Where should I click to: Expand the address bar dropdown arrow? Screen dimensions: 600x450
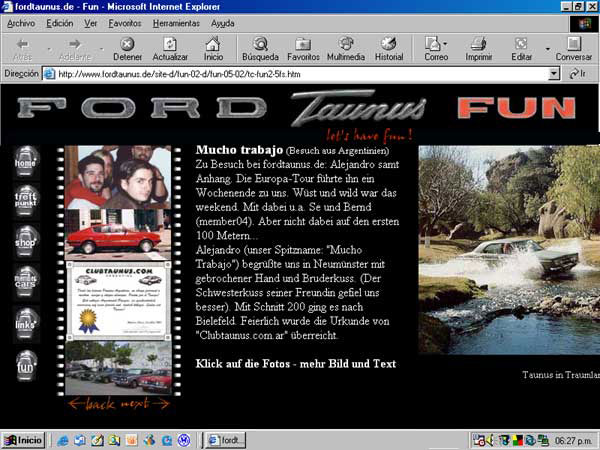click(x=554, y=74)
